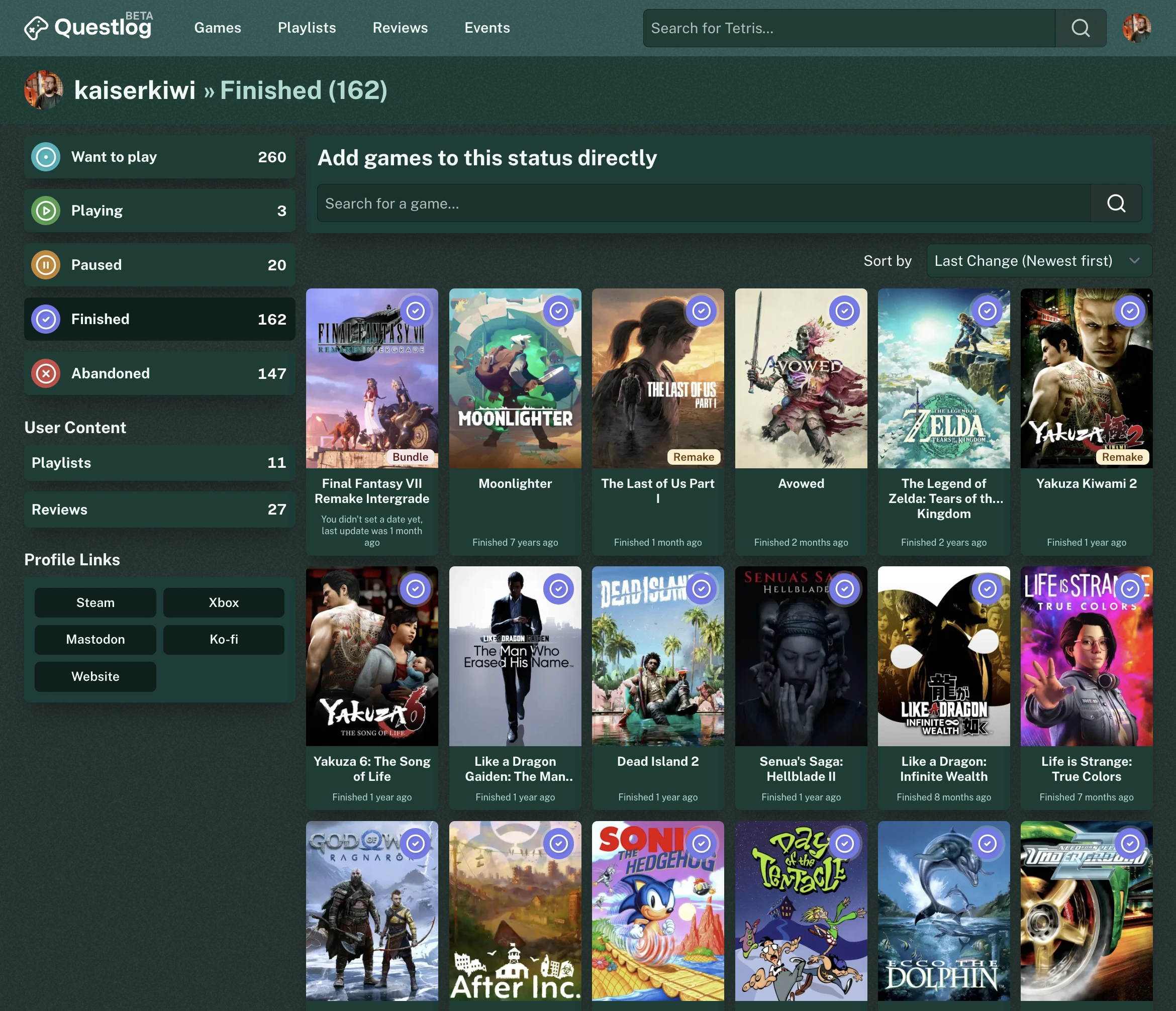Toggle finished badge on Yakuza Kiwami 2 cover
The height and width of the screenshot is (1011, 1176).
(1130, 311)
